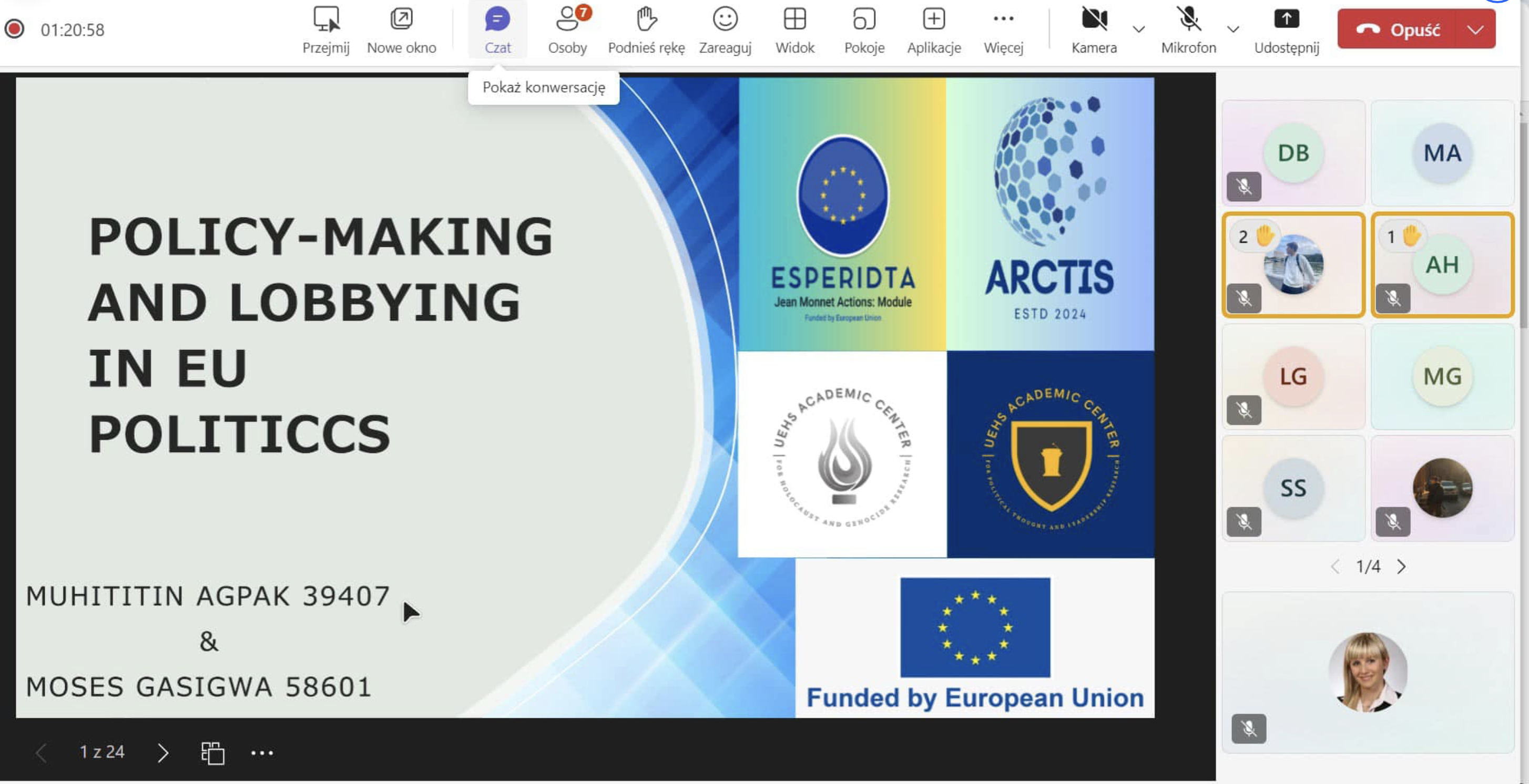Open presentation in Nowe okno
1529x784 pixels.
click(401, 29)
